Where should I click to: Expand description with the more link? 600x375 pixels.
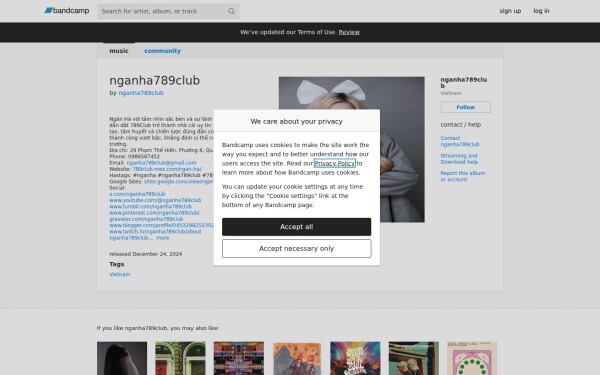[x=162, y=238]
